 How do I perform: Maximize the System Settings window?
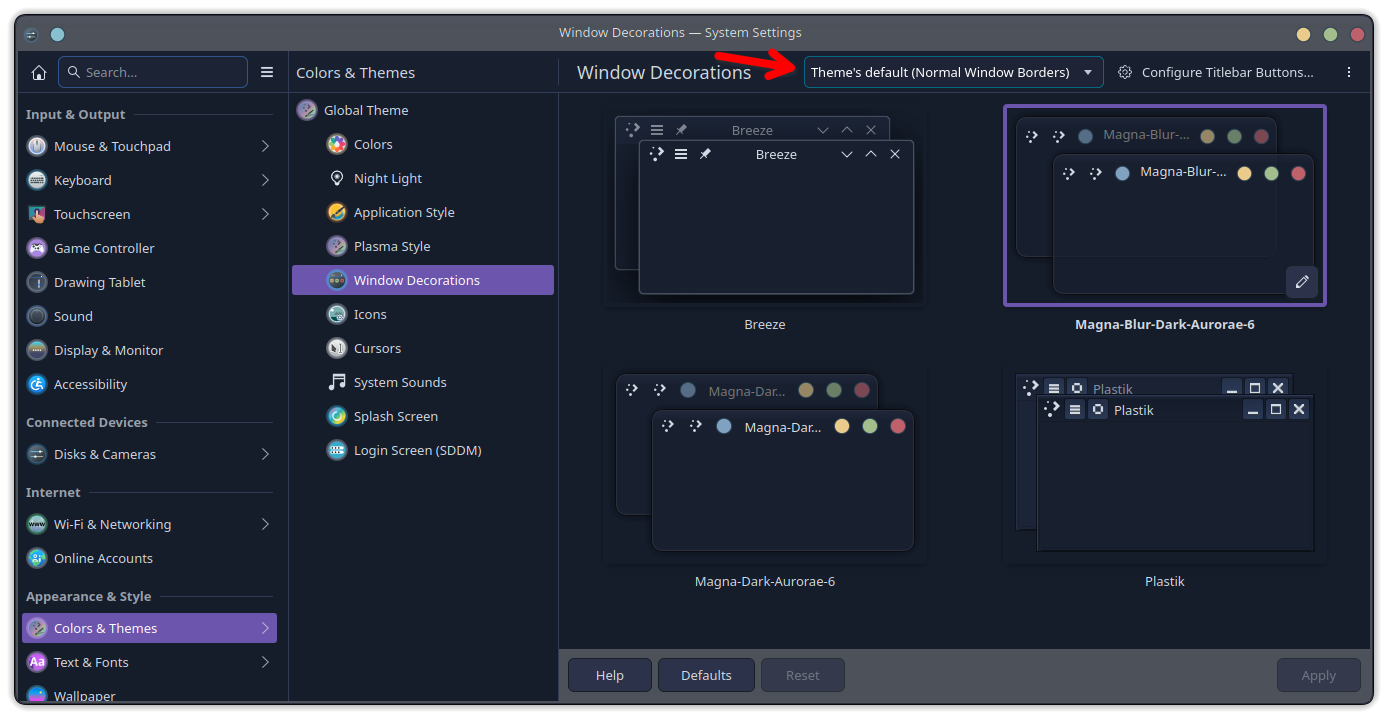pos(1330,34)
